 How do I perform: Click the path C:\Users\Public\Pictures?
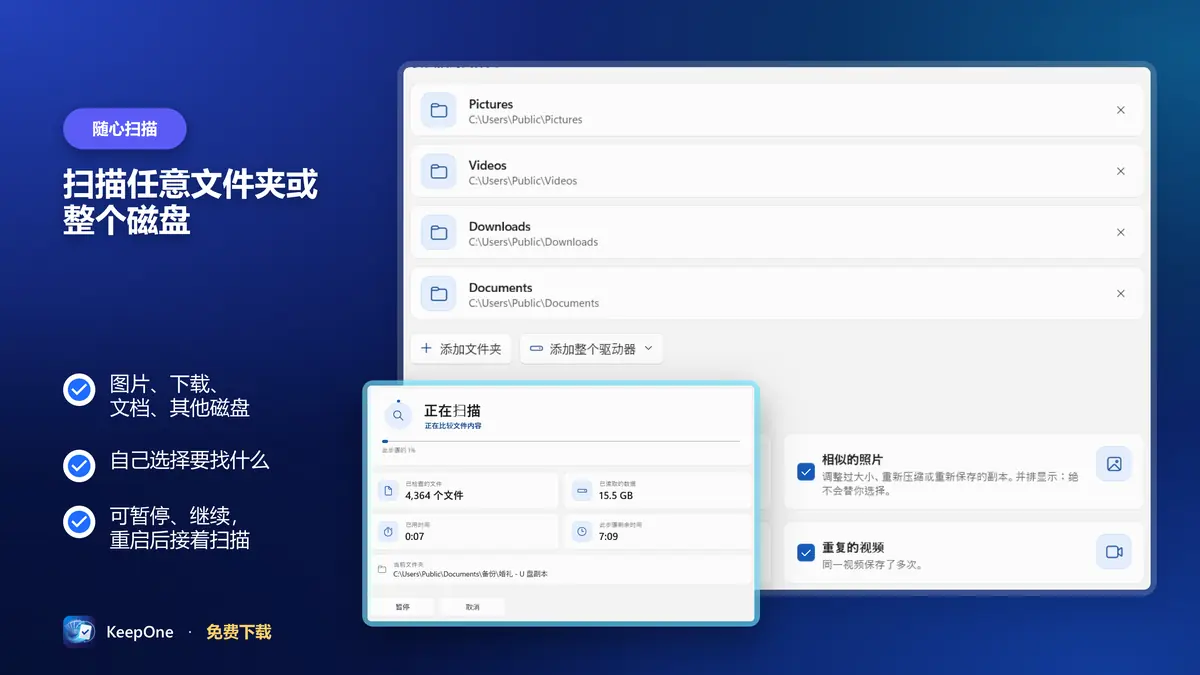point(525,120)
